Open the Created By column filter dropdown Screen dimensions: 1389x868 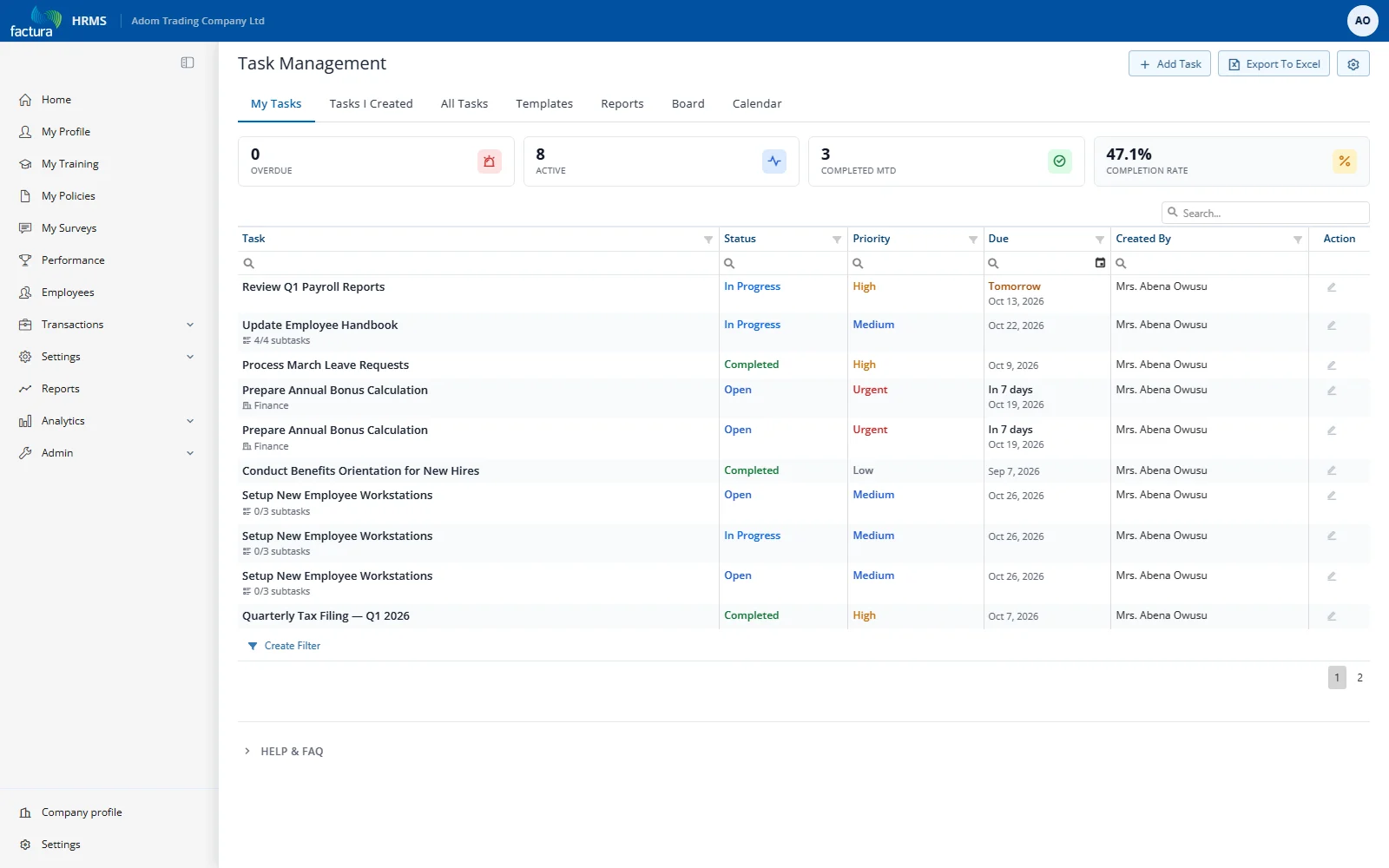[x=1298, y=240]
